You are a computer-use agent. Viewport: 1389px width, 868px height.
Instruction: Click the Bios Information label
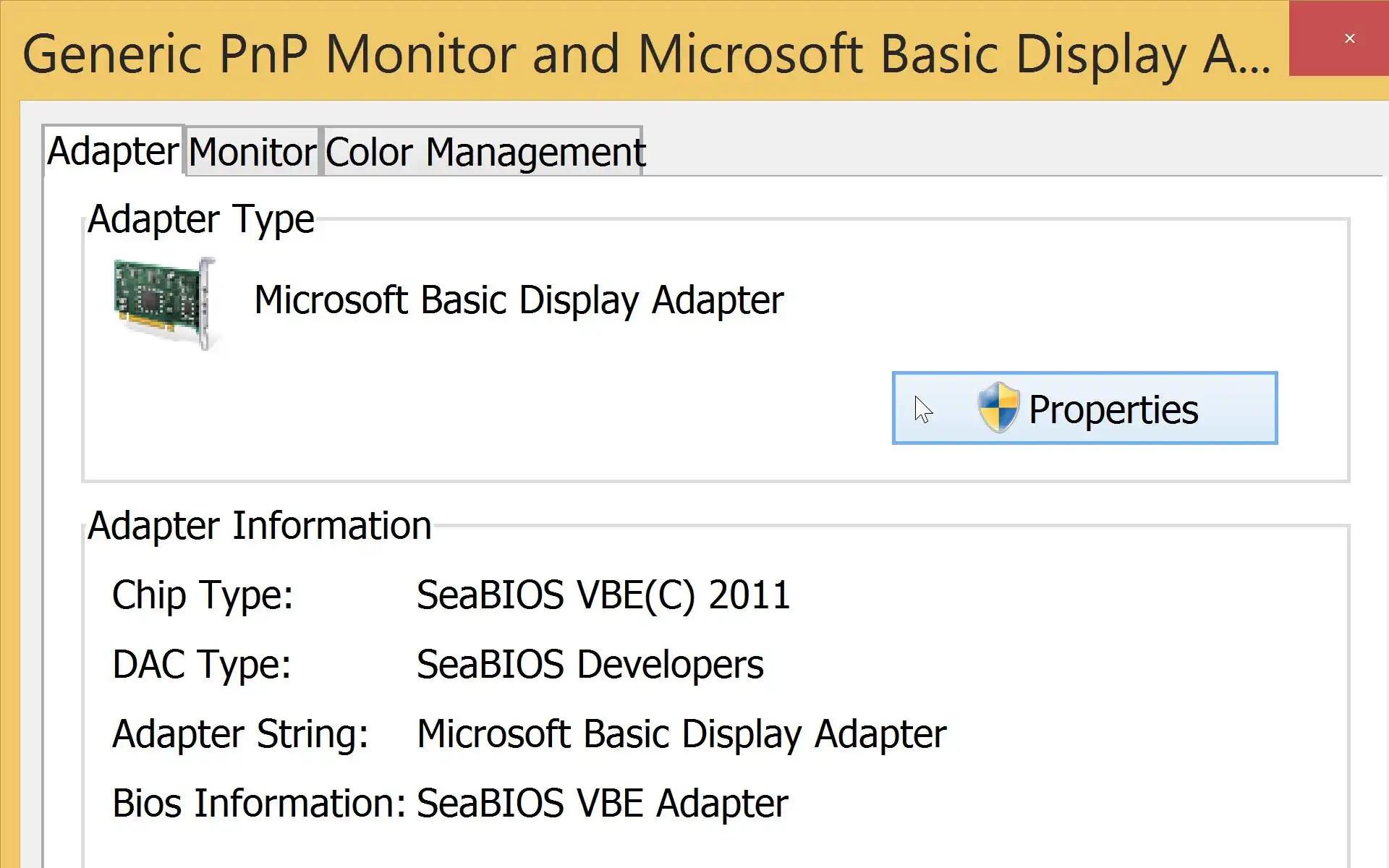coord(258,804)
